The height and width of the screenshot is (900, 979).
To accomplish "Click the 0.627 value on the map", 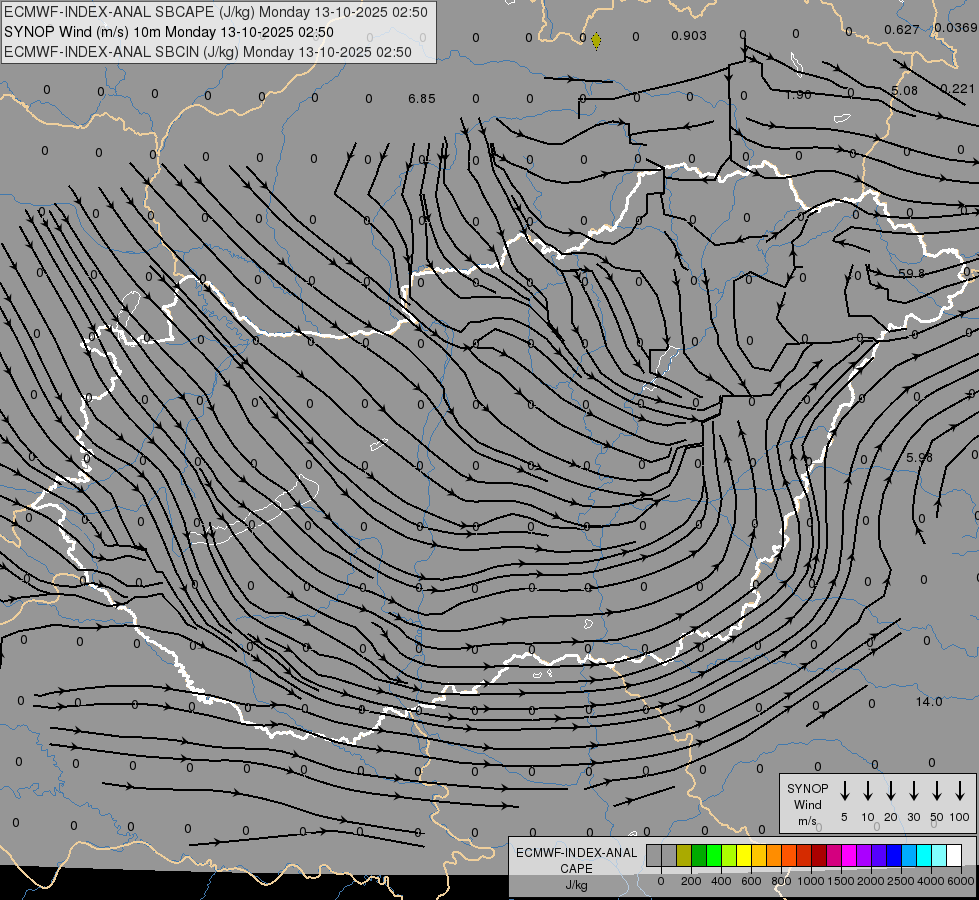I will [902, 29].
